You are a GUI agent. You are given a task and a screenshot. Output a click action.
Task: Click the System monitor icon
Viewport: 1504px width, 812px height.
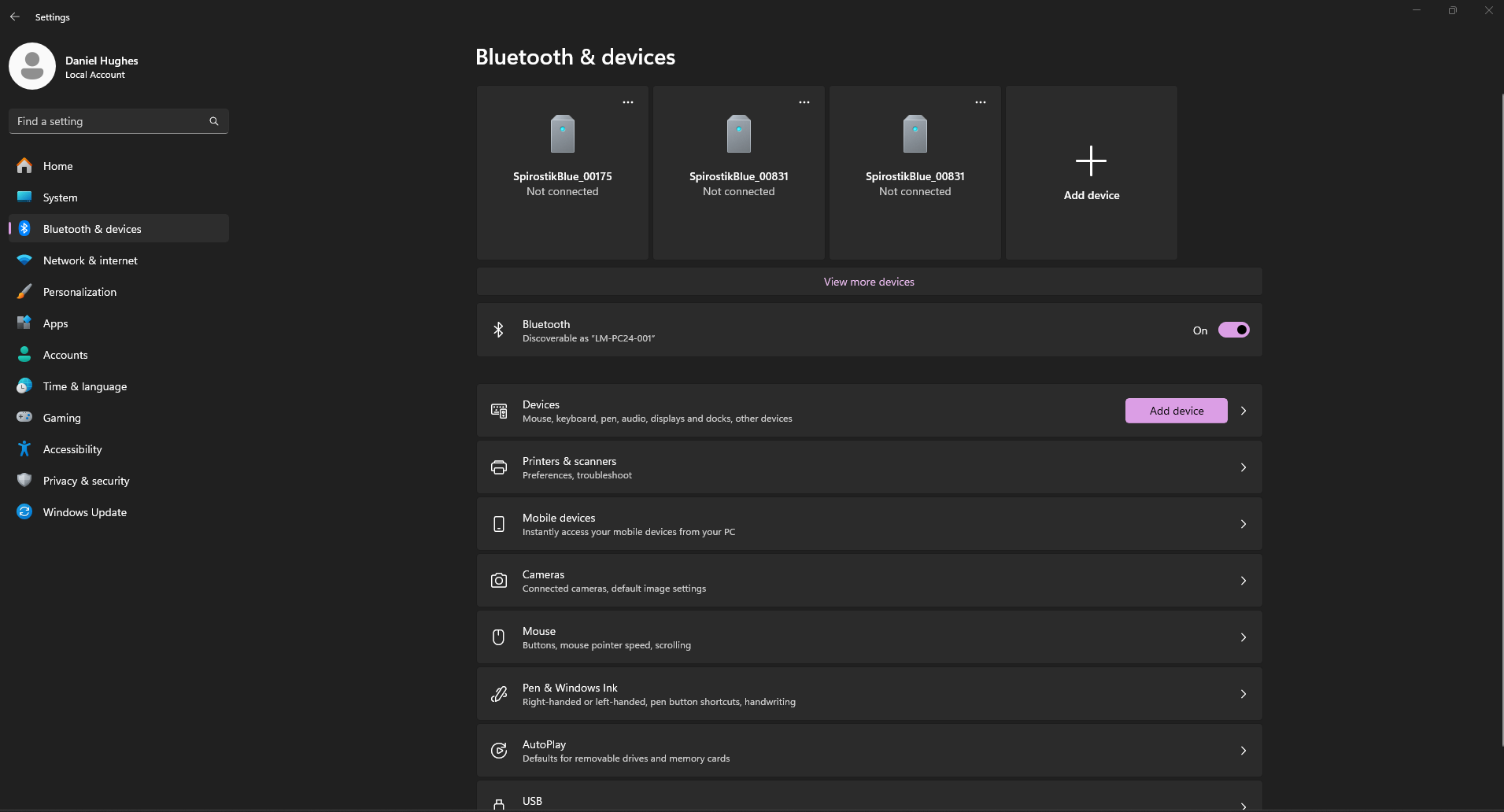[24, 197]
